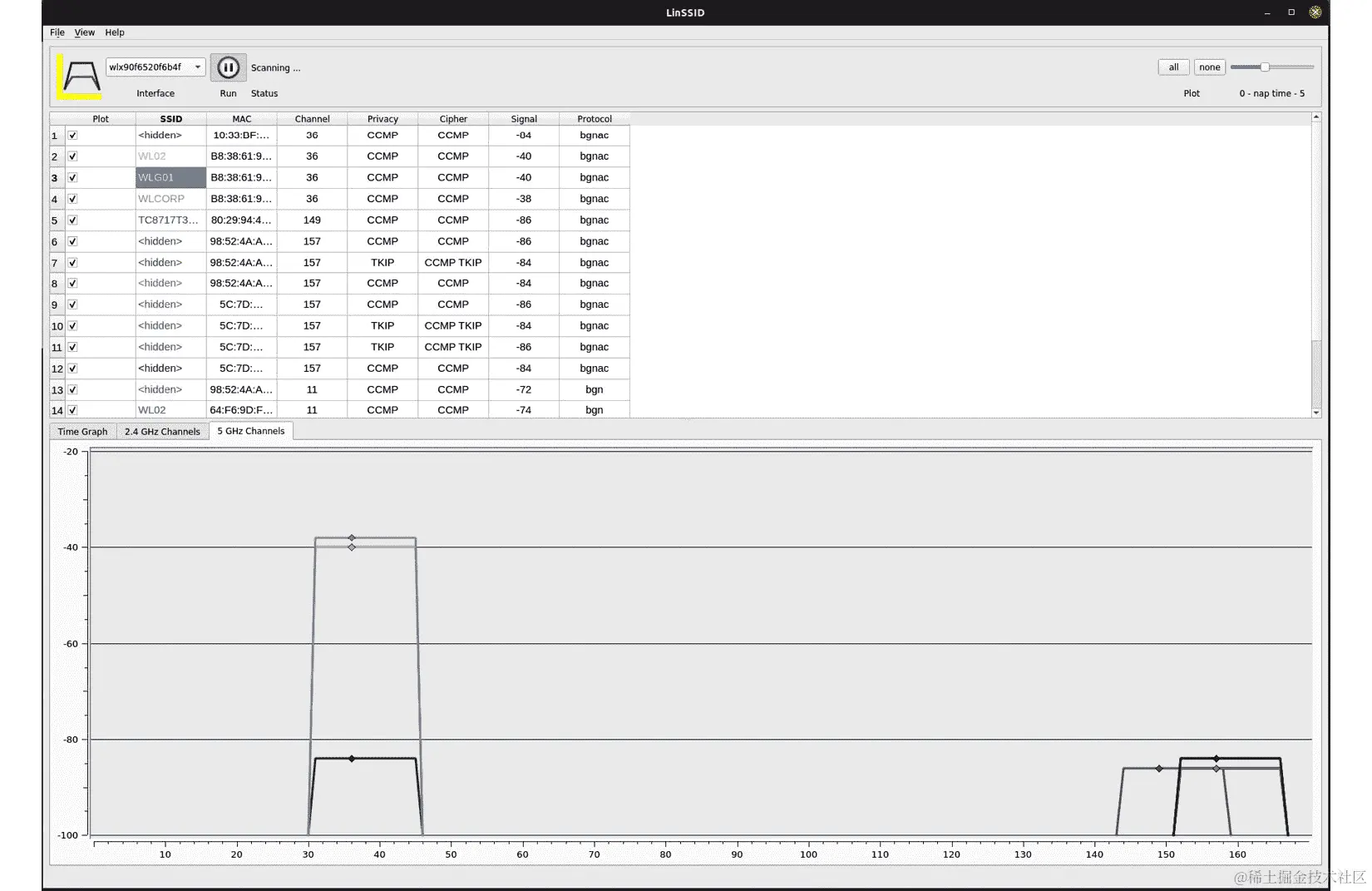Select the 5 GHz Channels tab
This screenshot has width=1372, height=891.
[251, 431]
